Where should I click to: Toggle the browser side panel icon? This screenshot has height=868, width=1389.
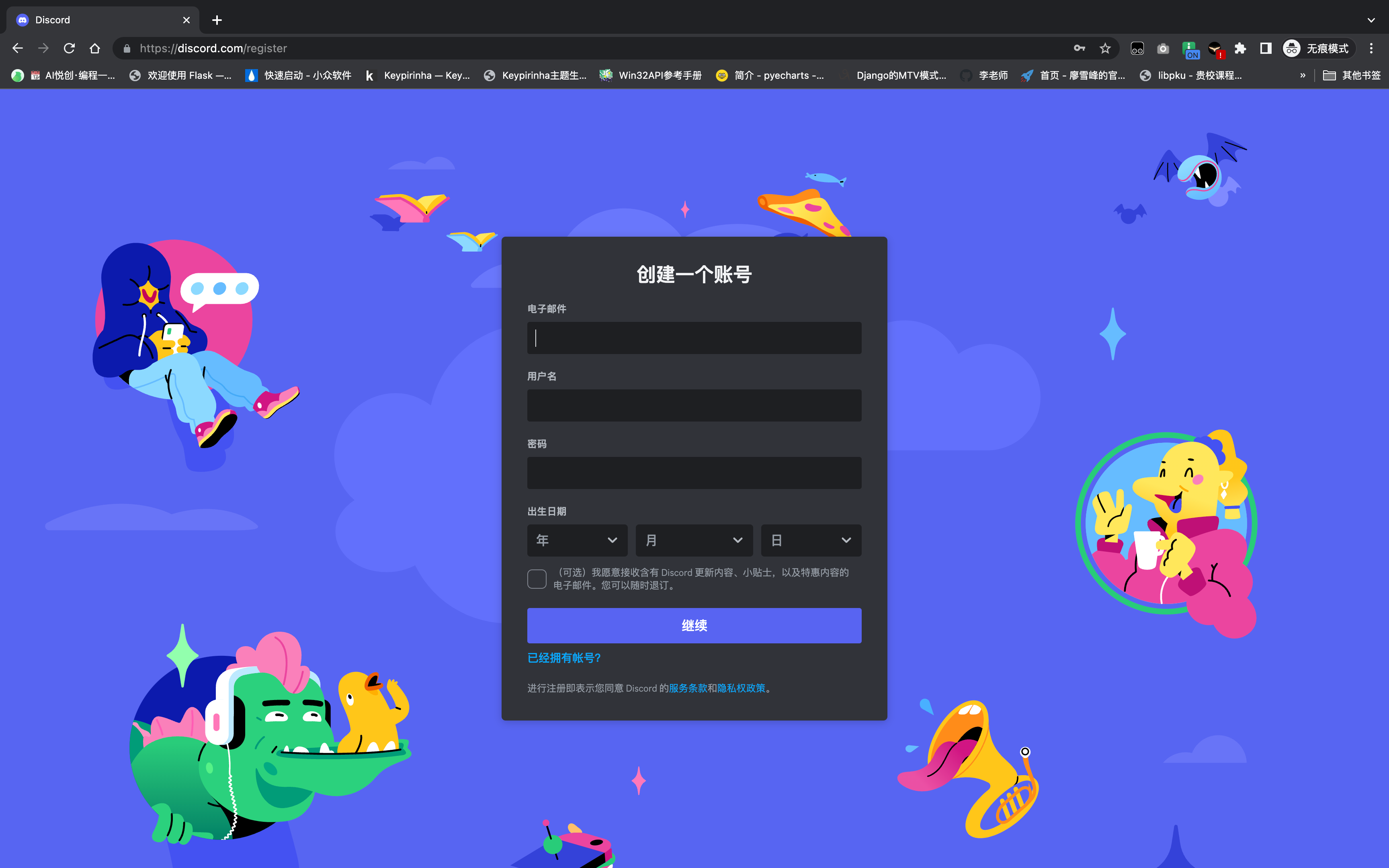pyautogui.click(x=1266, y=49)
